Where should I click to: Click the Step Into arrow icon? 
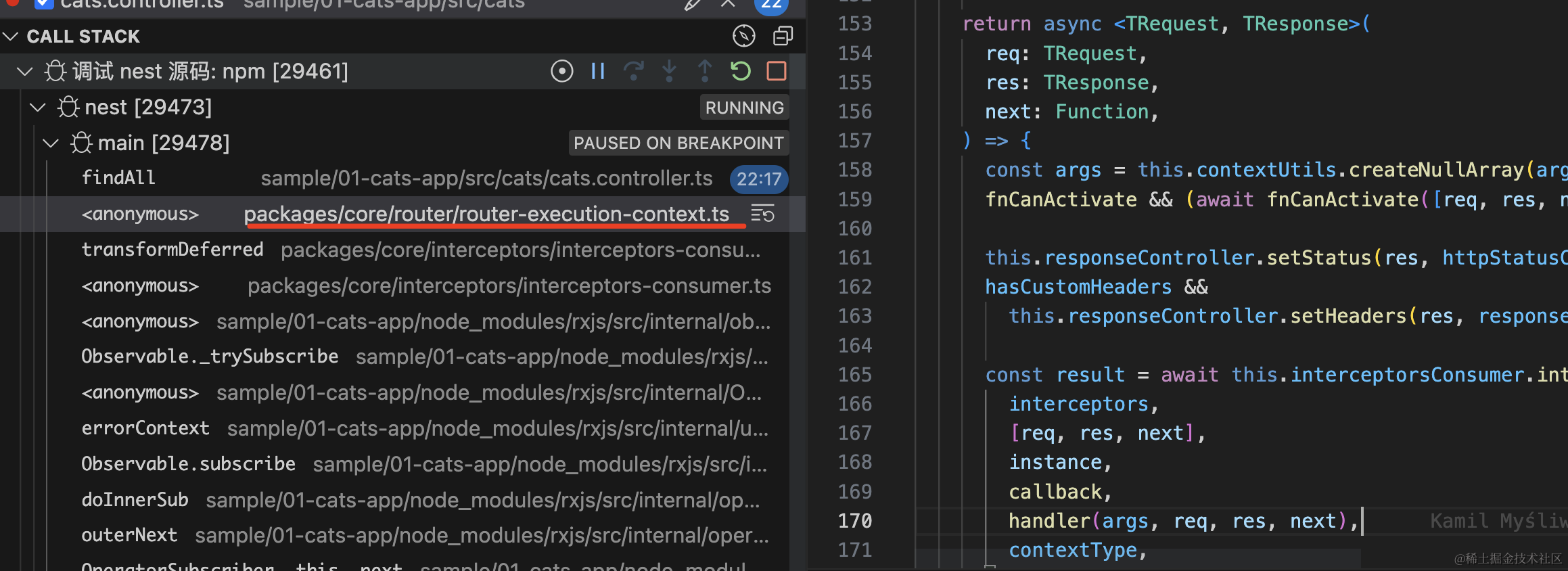point(669,71)
